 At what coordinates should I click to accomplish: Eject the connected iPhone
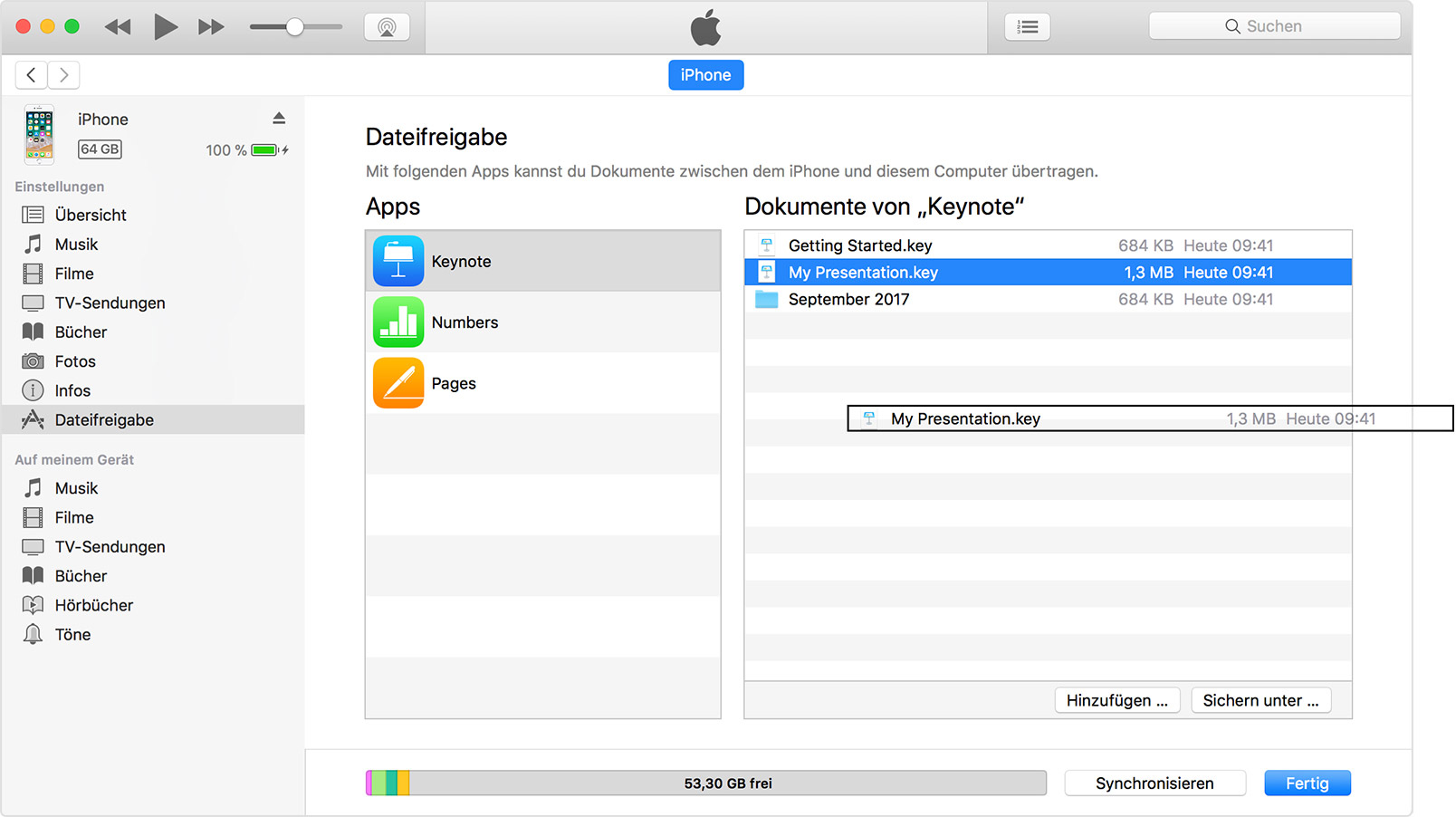[x=280, y=118]
